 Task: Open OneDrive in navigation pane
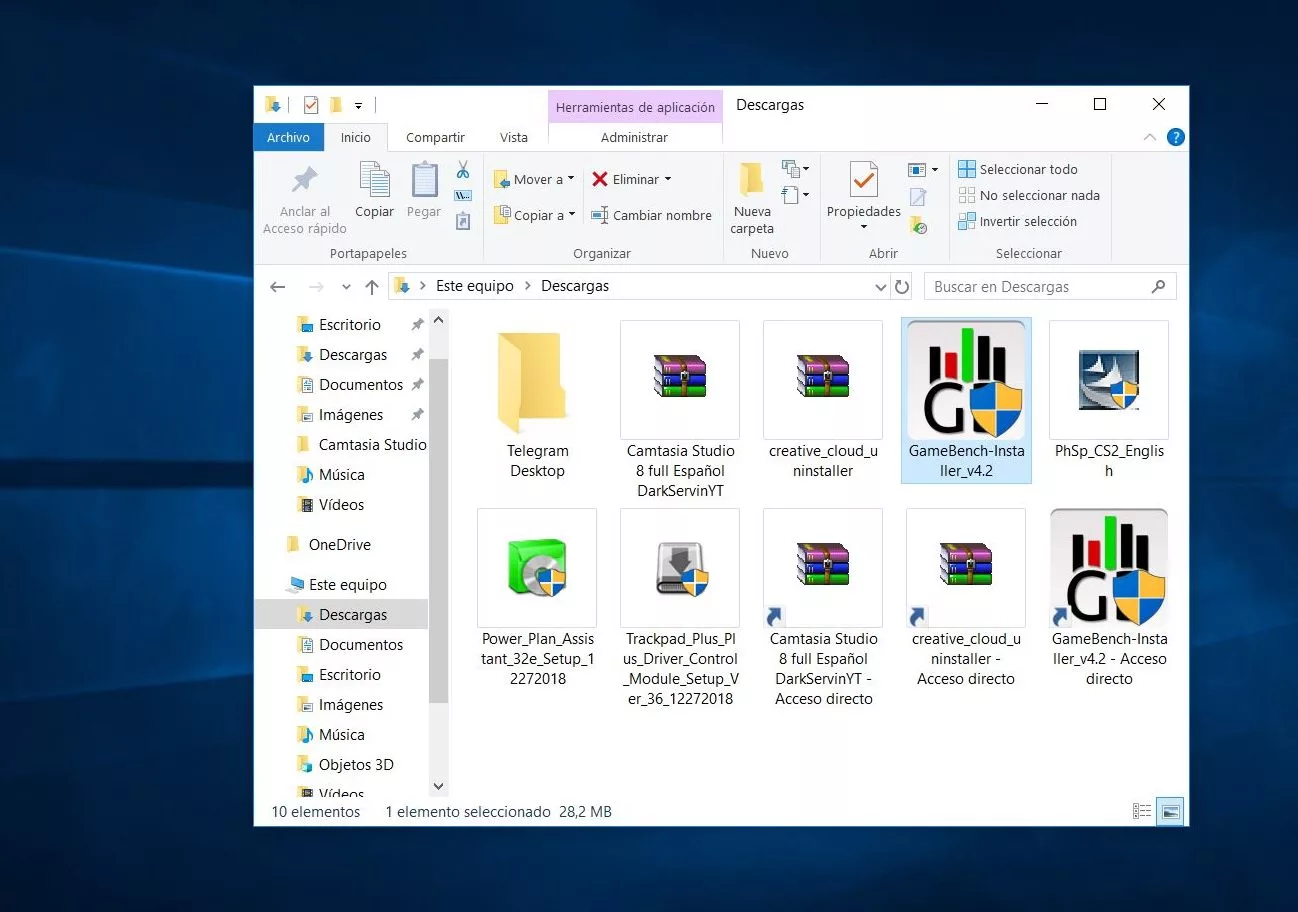pos(340,545)
